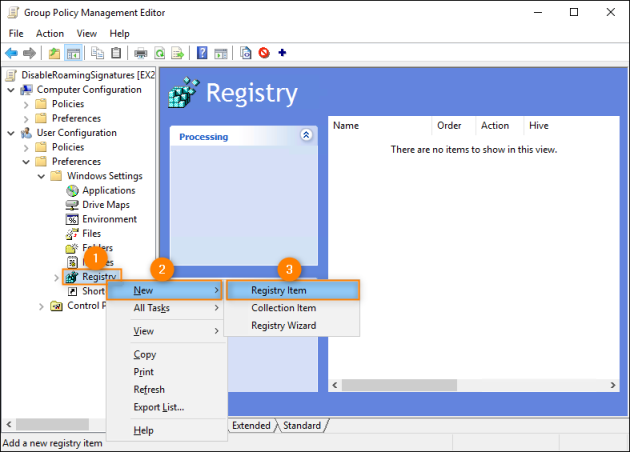
Task: Choose Registry Item from the submenu
Action: (278, 290)
